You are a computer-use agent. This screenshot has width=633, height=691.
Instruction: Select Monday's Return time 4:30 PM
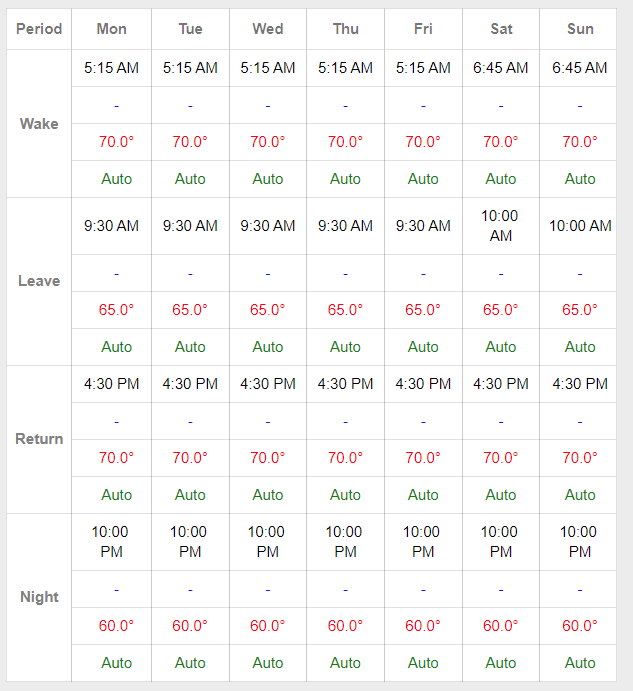112,384
